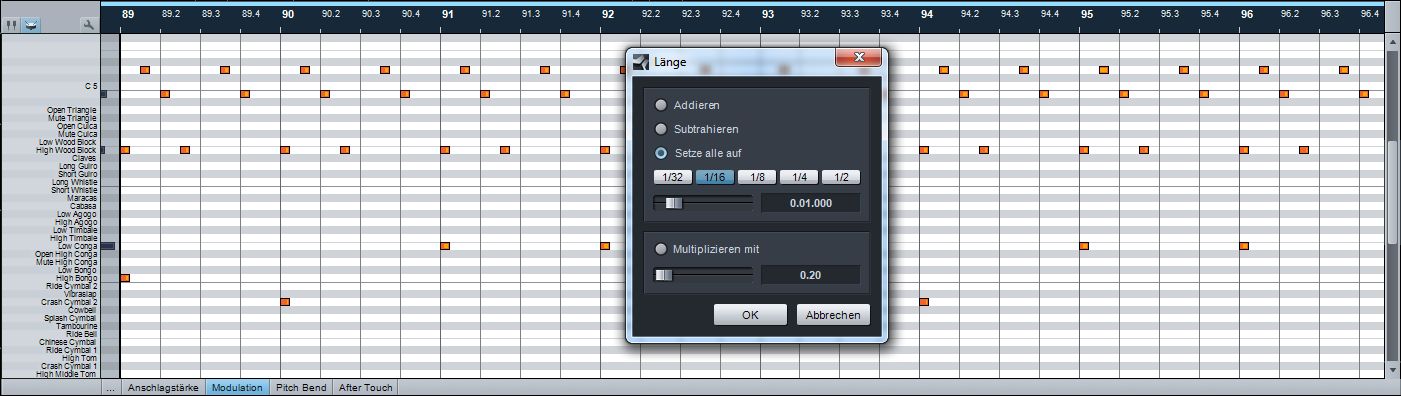Select the High Bongo drum label

pos(76,278)
